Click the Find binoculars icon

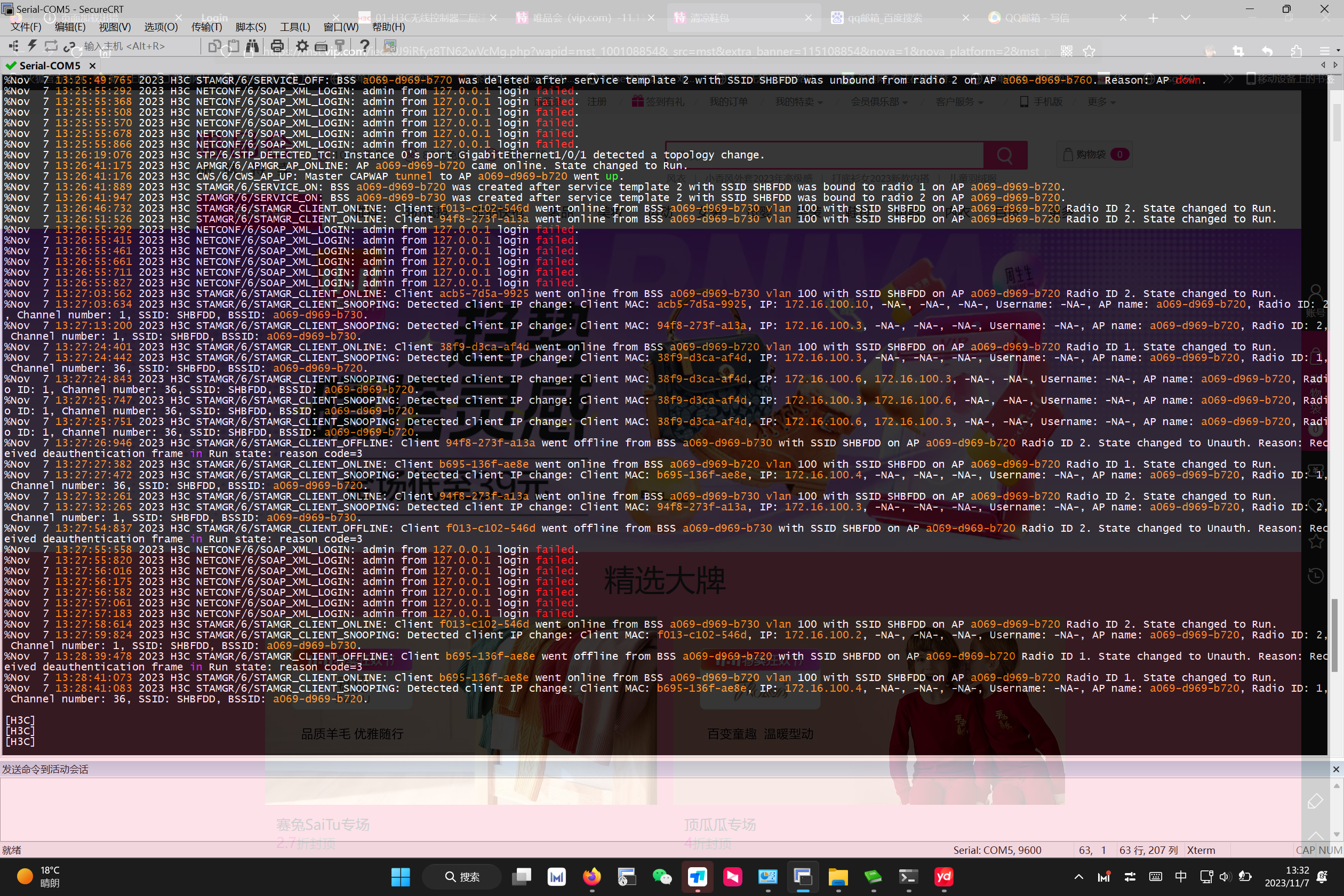point(252,46)
